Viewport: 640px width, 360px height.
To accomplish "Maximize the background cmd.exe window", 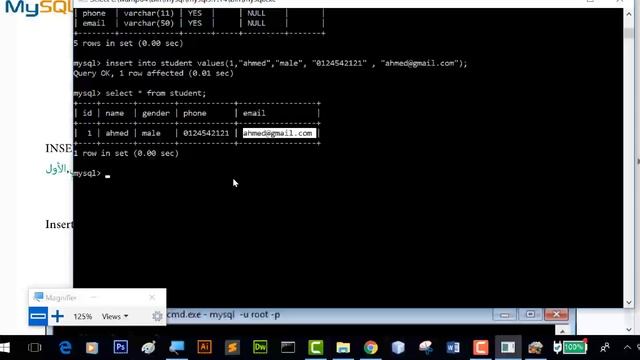I will tap(530, 314).
